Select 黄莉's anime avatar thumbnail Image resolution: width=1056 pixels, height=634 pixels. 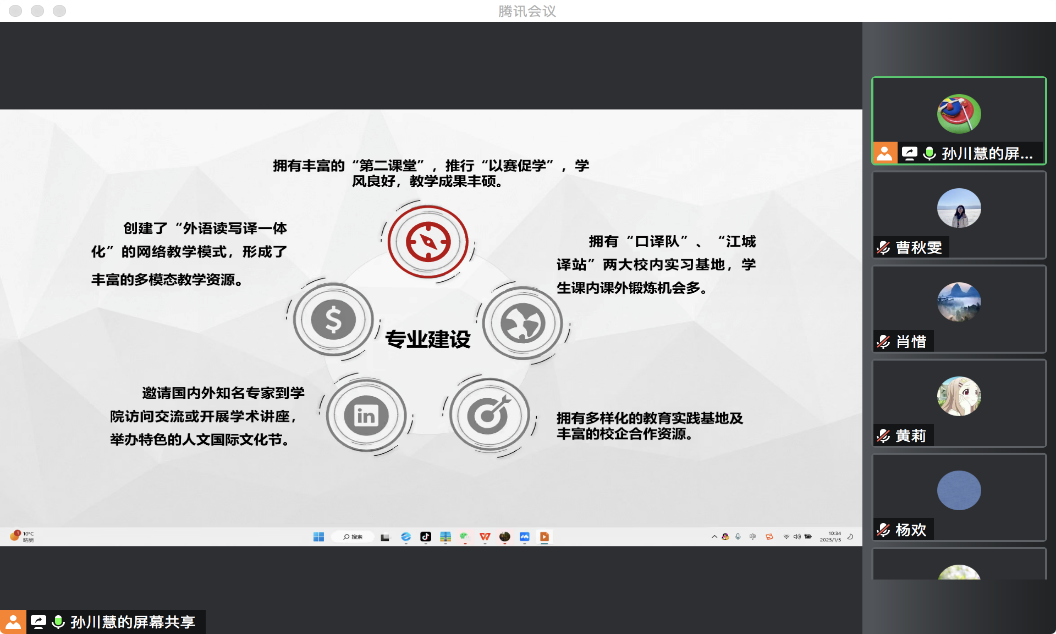[958, 397]
